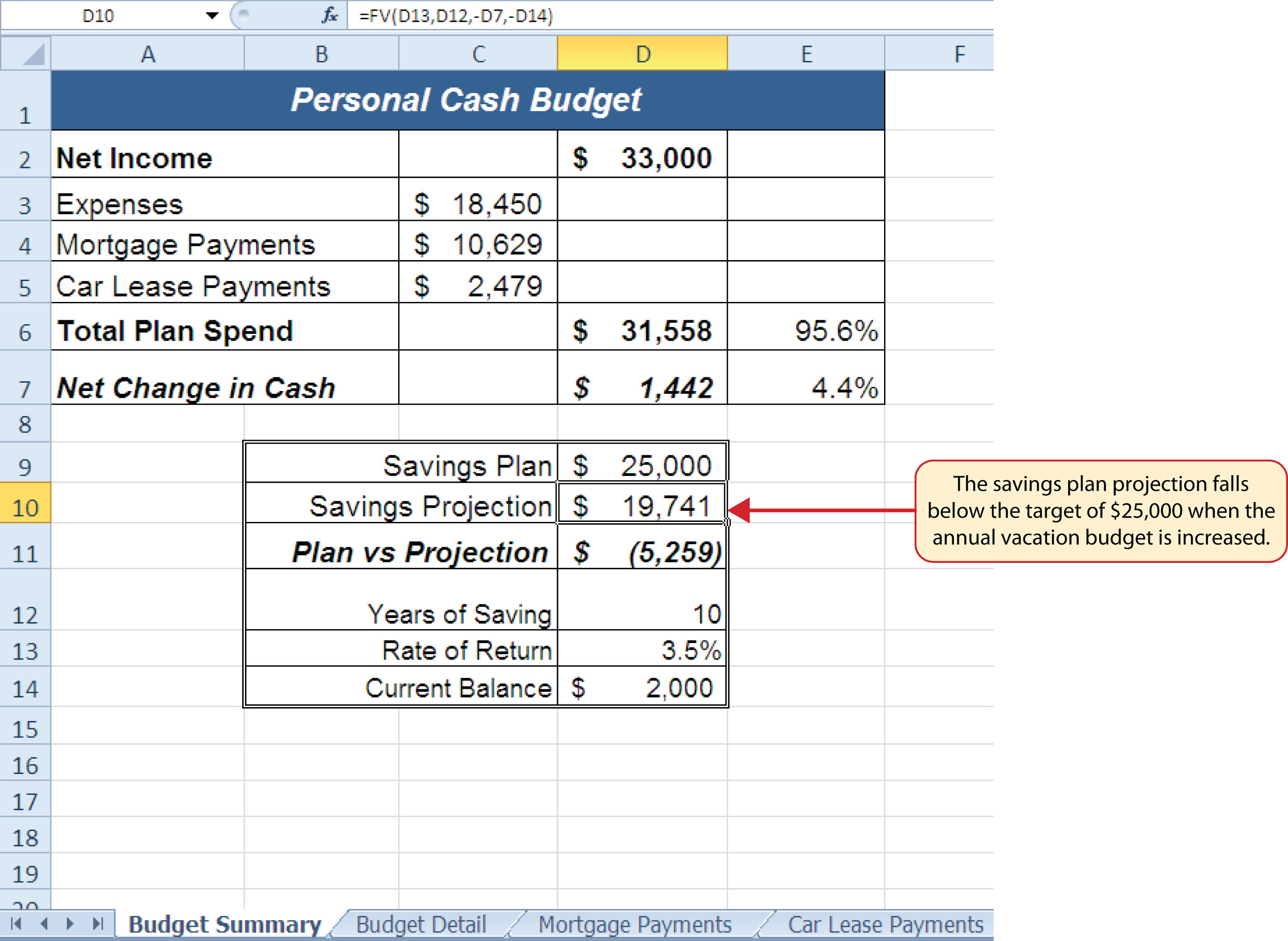The width and height of the screenshot is (1288, 941).
Task: Select the $31,558 total spend cell
Action: pyautogui.click(x=642, y=326)
